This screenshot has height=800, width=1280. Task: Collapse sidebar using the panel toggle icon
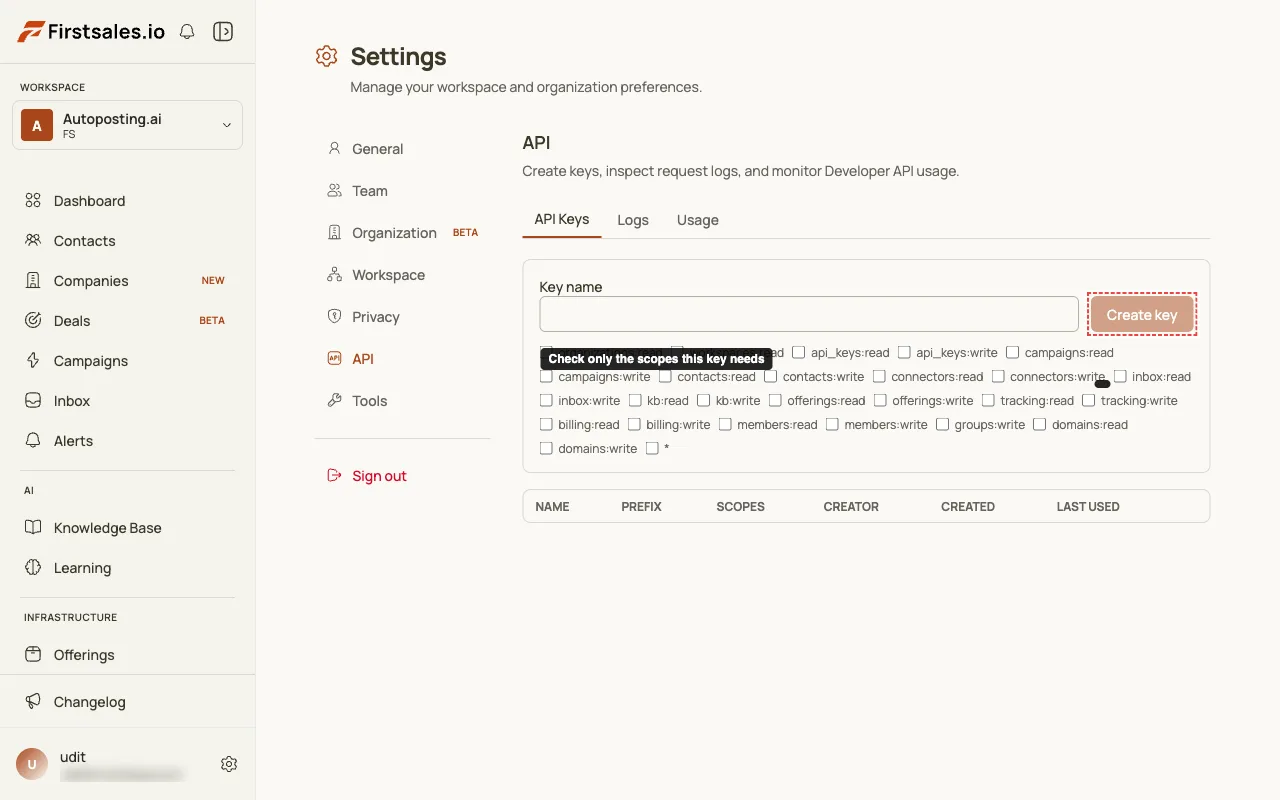click(223, 32)
